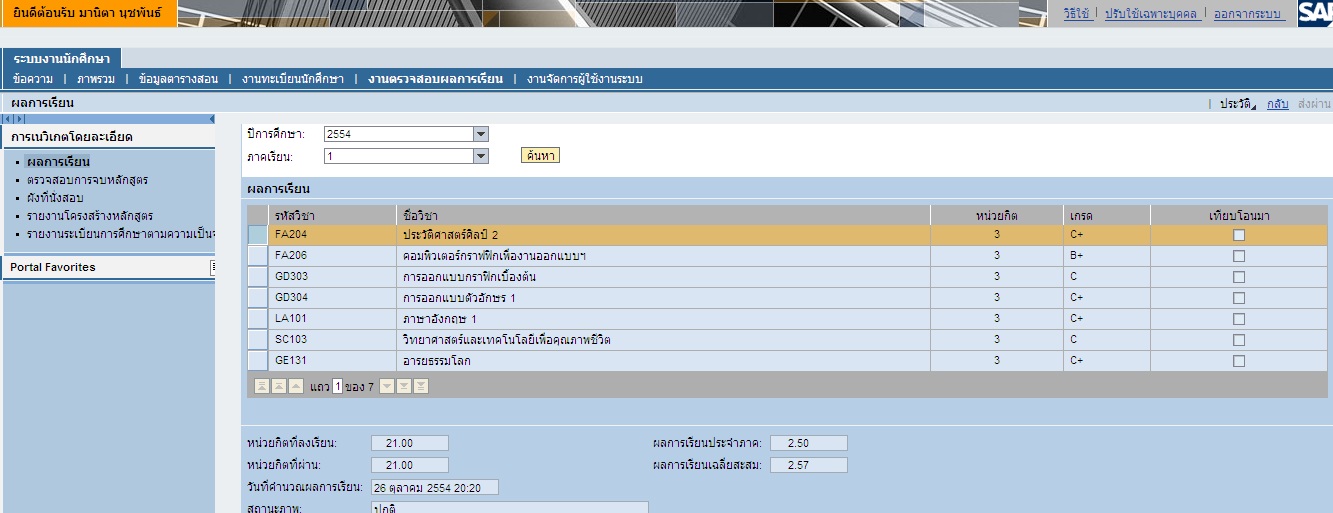Select ตรวจสอบการจบหลักสูตร in the navigation list

pos(88,180)
